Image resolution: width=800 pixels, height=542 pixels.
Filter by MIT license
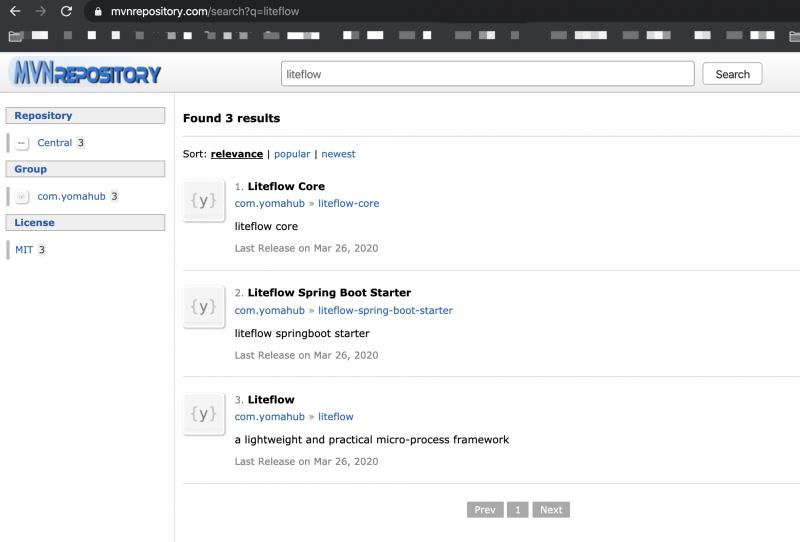(24, 250)
